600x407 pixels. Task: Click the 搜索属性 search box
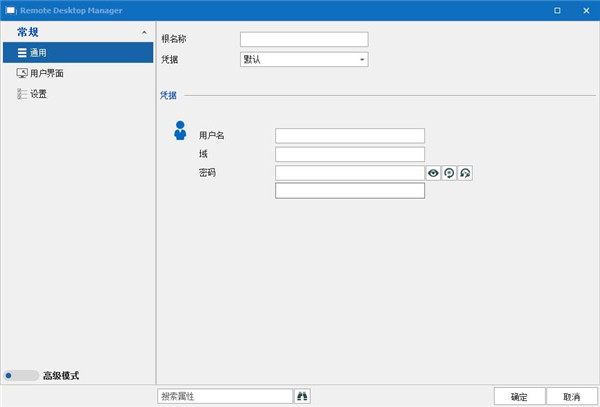[225, 396]
